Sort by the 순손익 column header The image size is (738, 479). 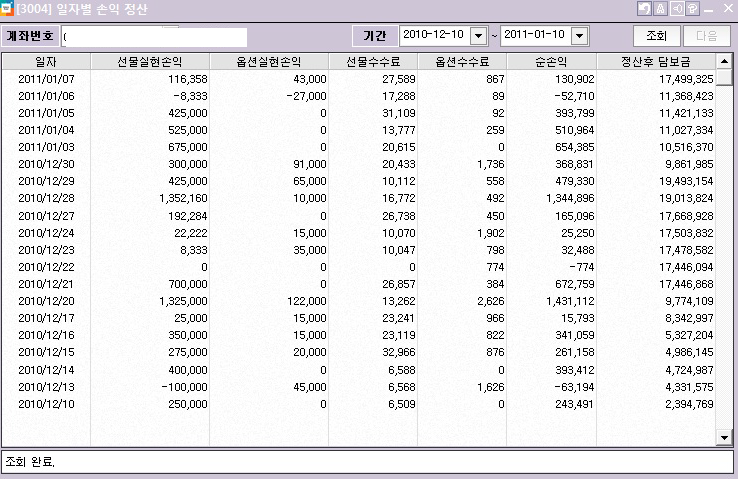[552, 62]
